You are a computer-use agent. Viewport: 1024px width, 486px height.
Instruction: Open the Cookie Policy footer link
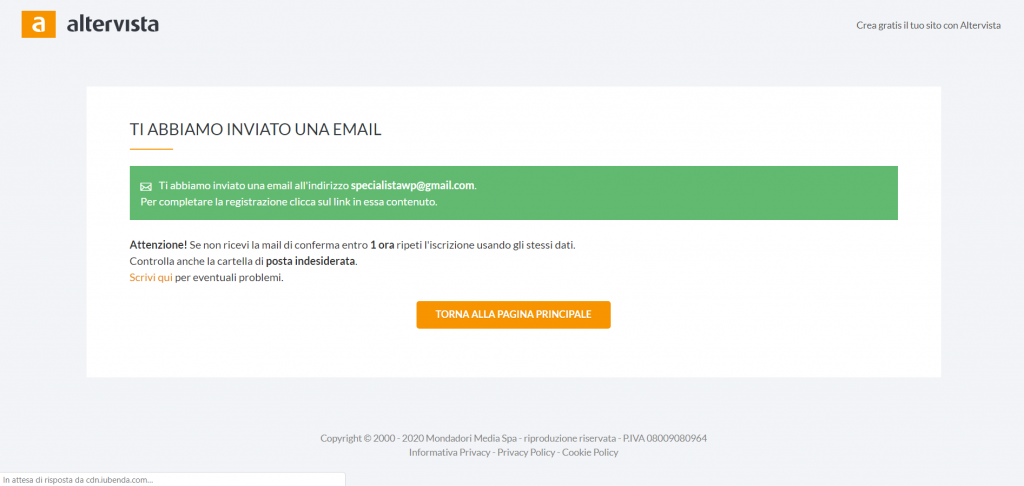coord(590,452)
